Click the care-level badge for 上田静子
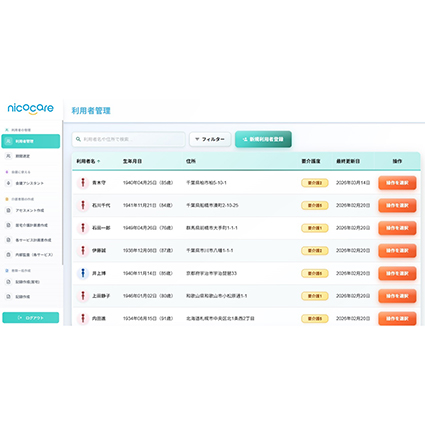 point(315,296)
